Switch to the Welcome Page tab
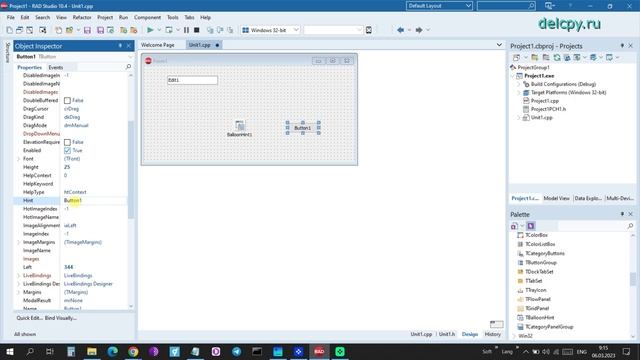 point(158,45)
